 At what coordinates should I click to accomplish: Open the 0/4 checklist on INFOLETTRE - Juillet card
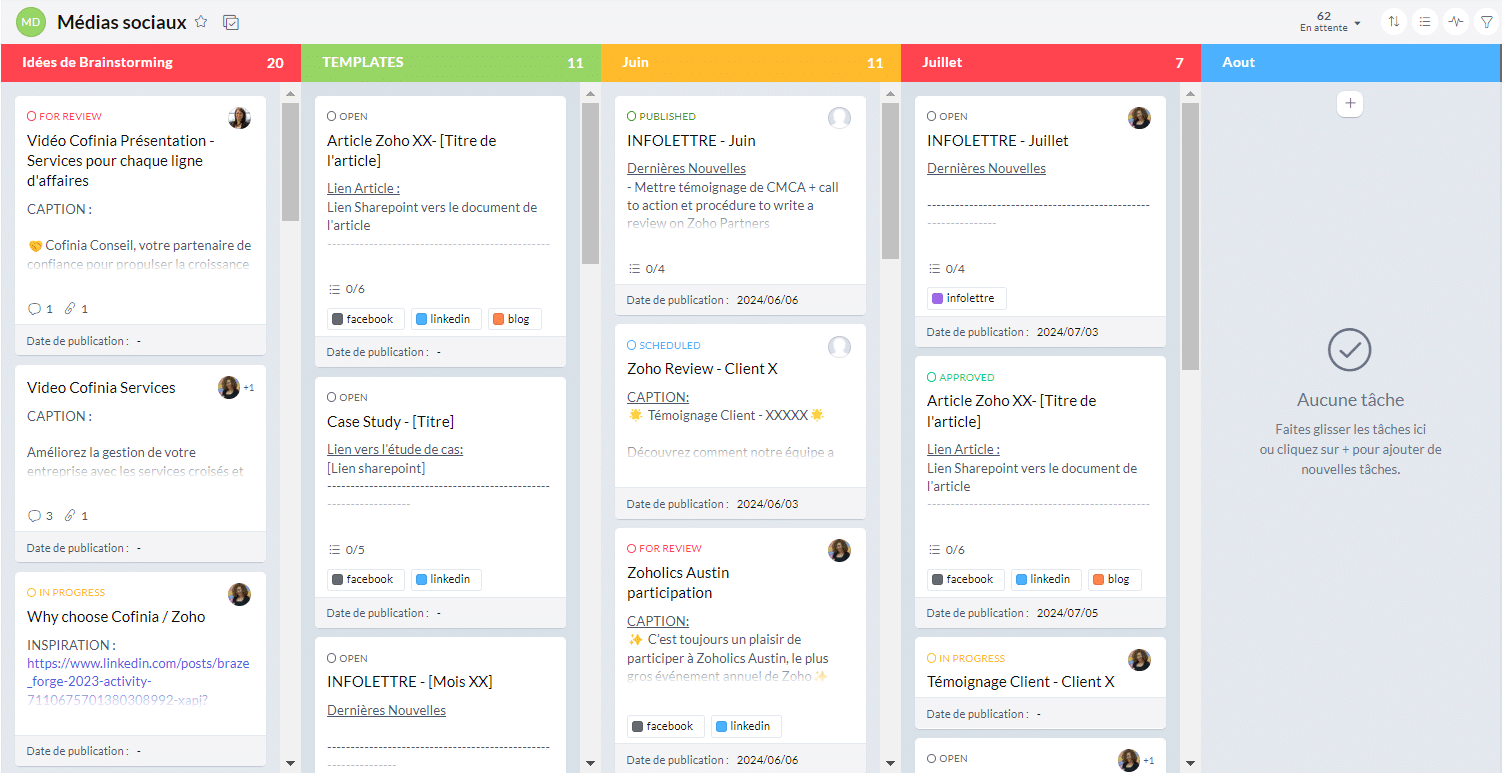point(946,269)
